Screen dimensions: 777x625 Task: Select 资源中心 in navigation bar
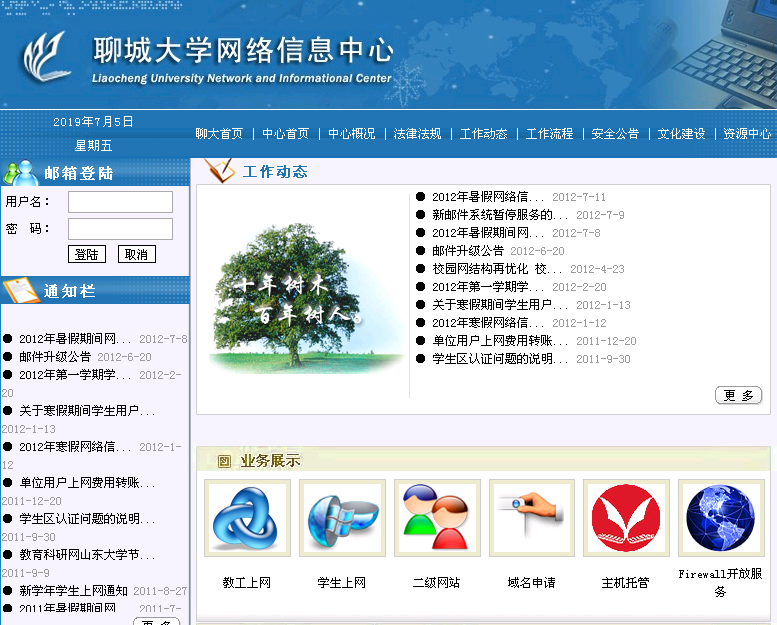pyautogui.click(x=747, y=134)
